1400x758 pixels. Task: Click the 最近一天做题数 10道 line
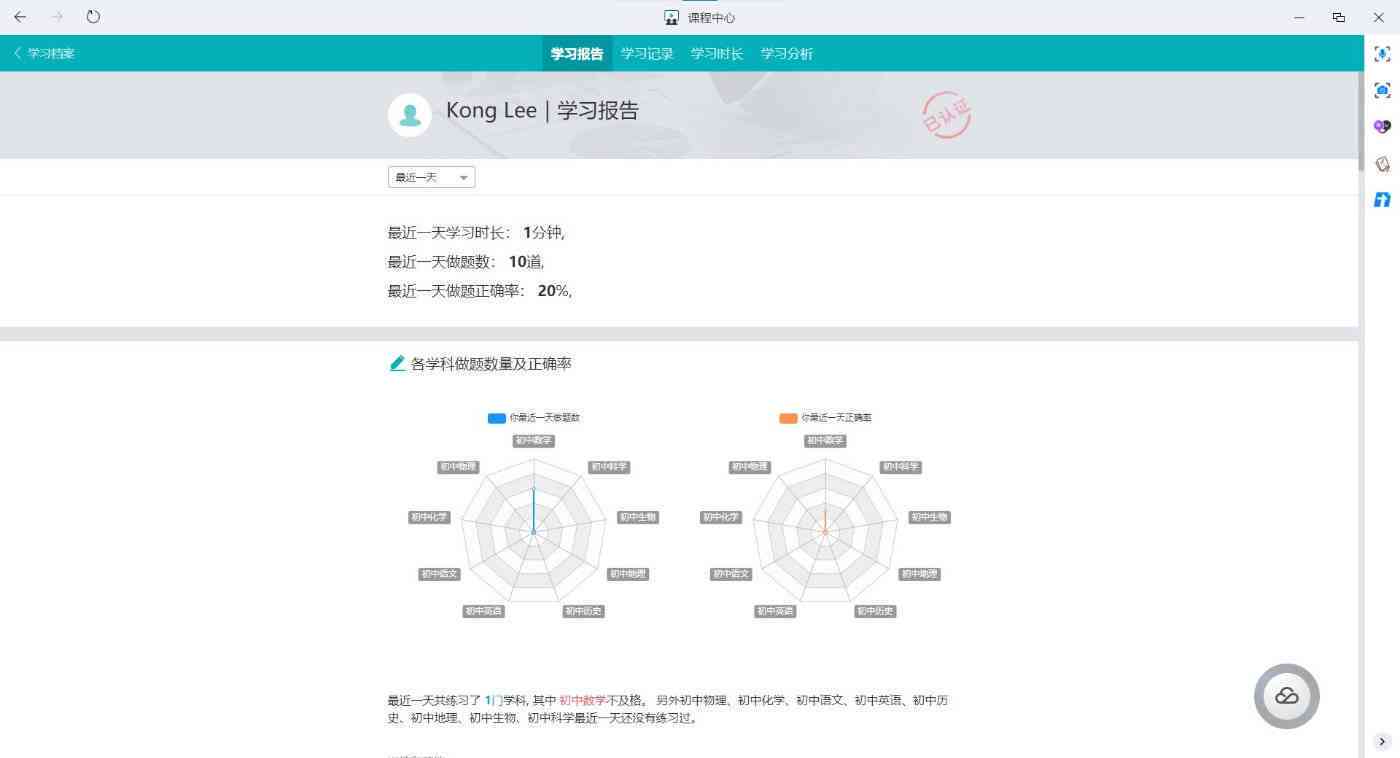click(x=466, y=262)
